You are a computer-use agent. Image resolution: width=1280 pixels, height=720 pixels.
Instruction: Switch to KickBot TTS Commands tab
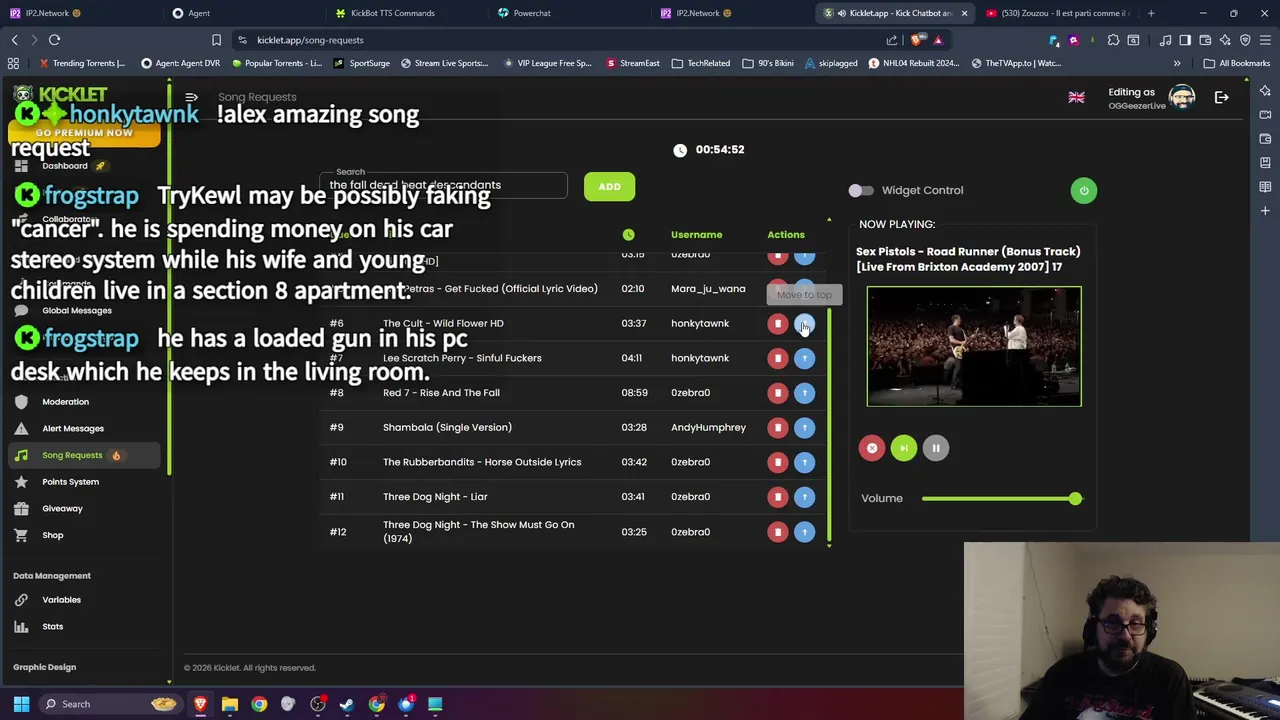pos(392,13)
